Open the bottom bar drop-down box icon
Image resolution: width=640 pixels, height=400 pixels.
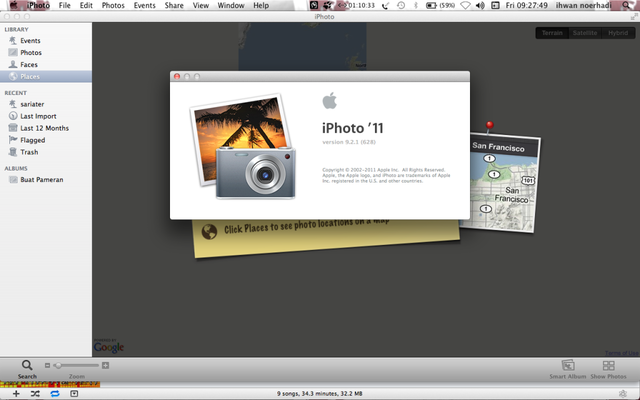point(74,393)
